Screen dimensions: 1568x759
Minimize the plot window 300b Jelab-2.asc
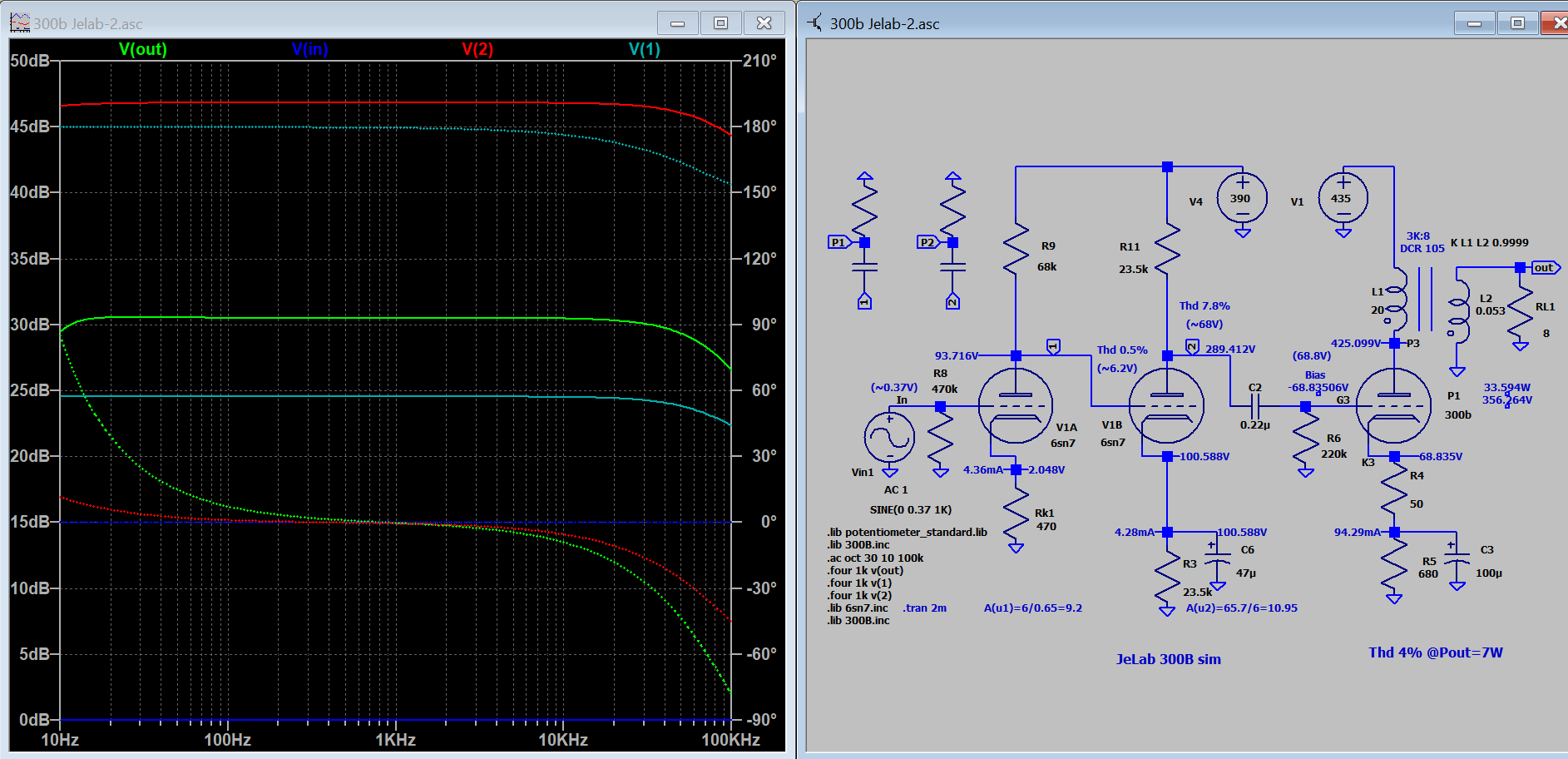[x=678, y=23]
